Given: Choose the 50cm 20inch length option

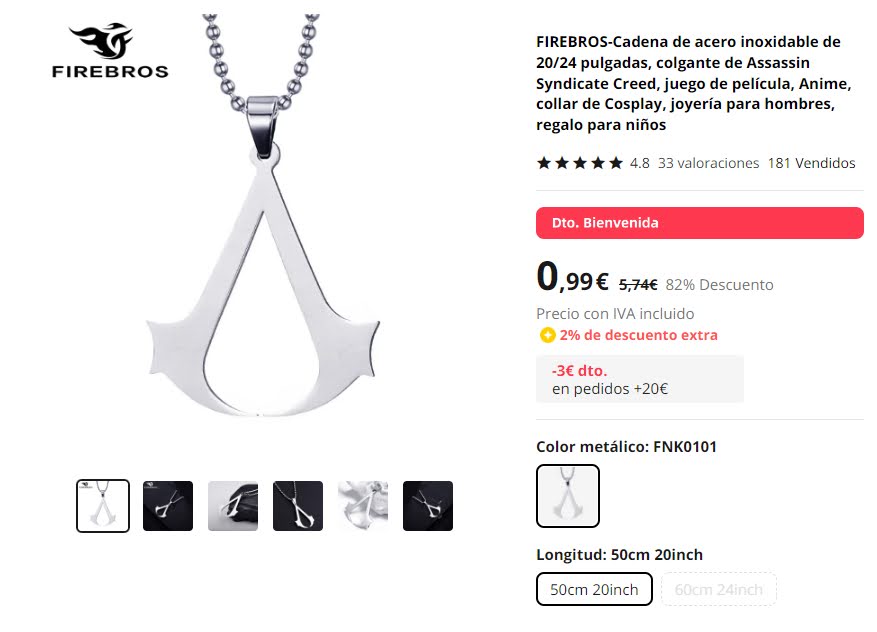Looking at the screenshot, I should (x=594, y=589).
